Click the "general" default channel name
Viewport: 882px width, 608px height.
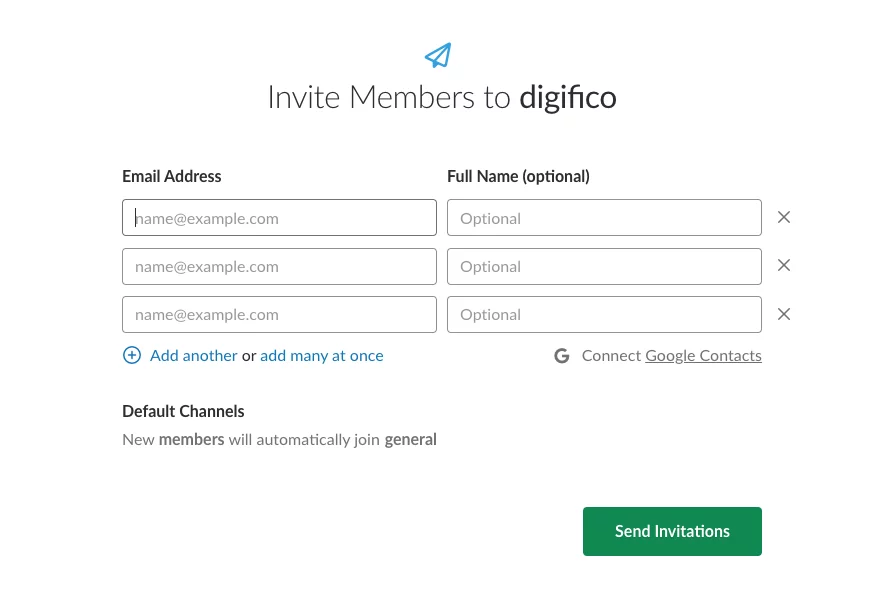tap(411, 439)
